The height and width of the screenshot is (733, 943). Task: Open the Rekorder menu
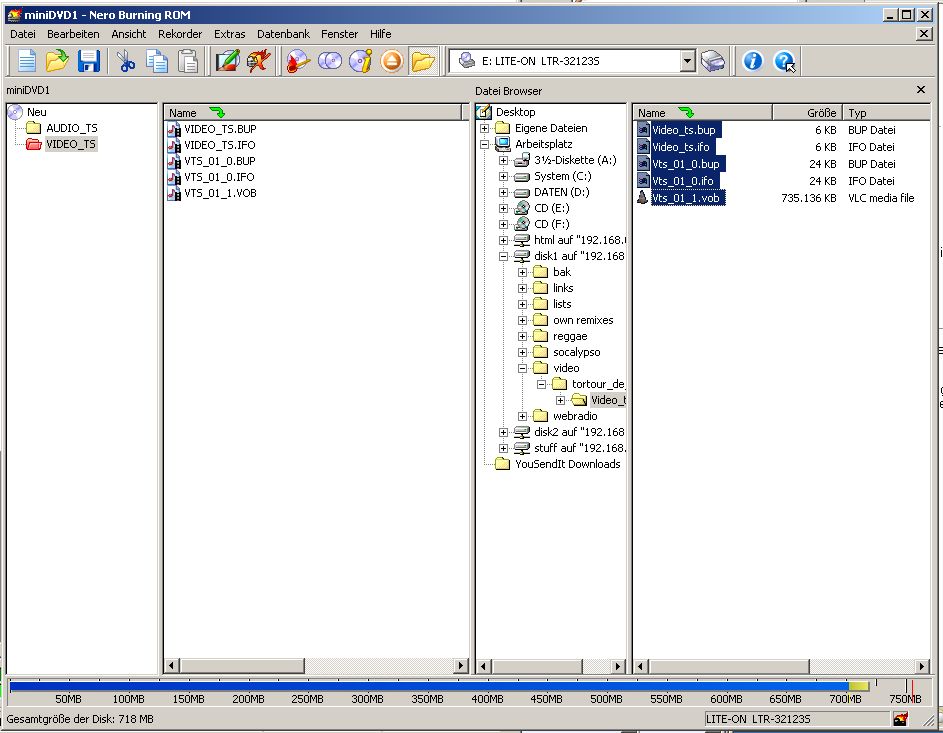click(180, 34)
